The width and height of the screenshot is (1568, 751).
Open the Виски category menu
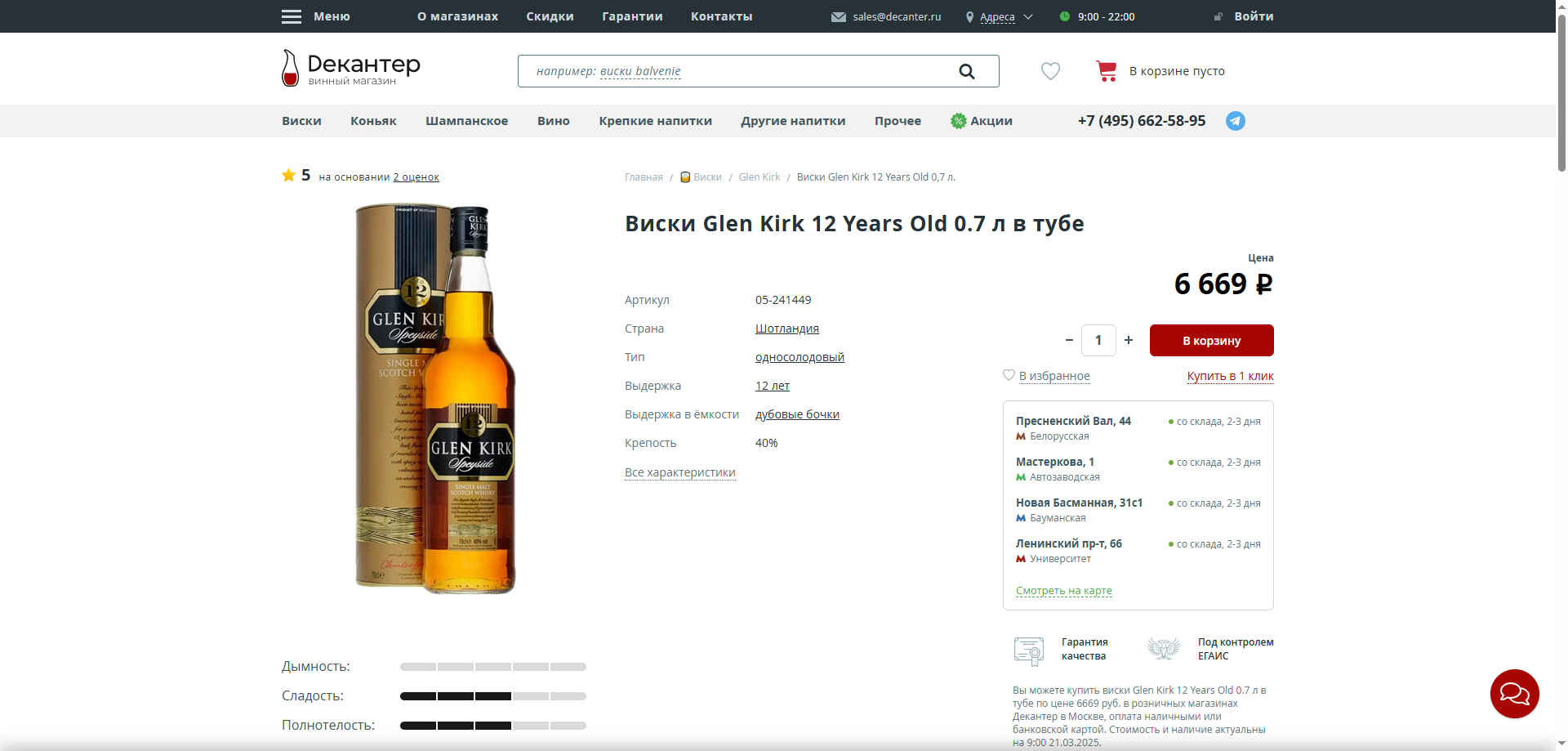click(x=301, y=121)
